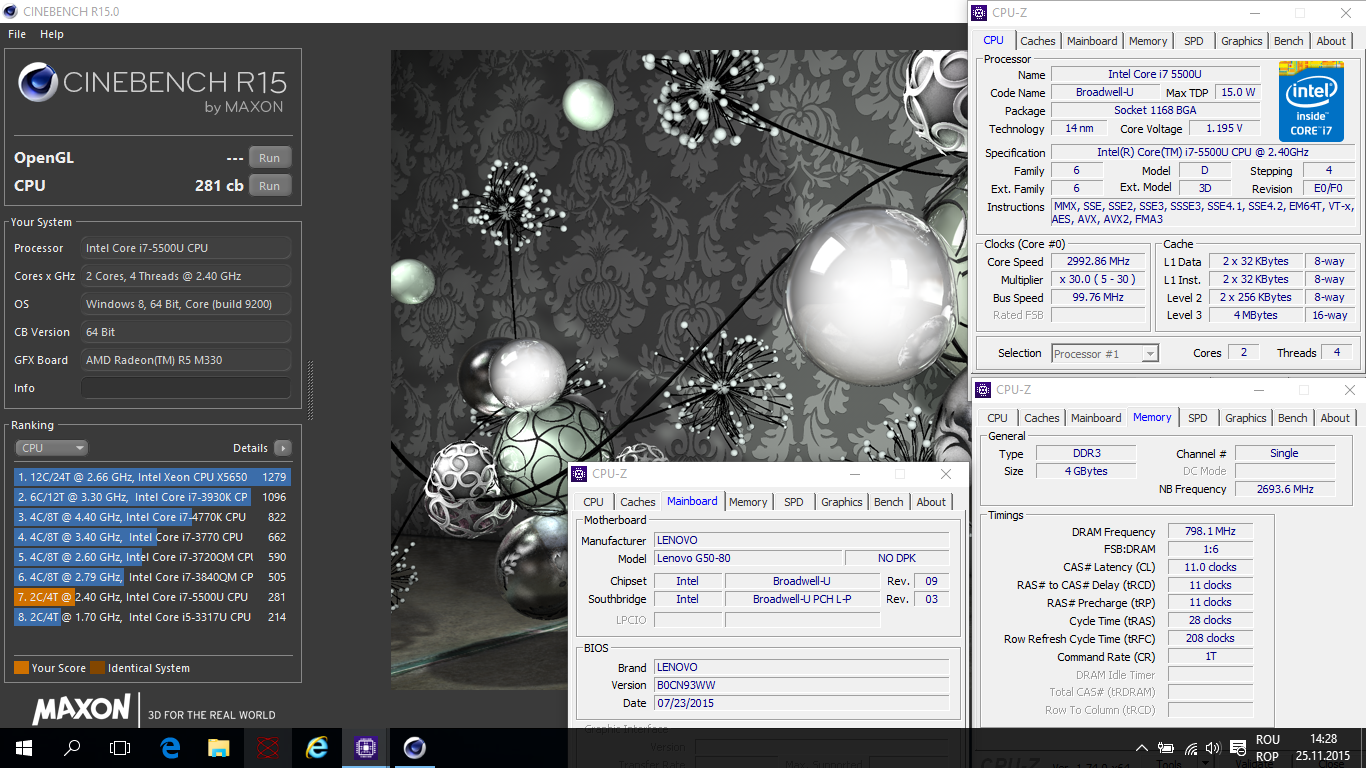Switch to Bench tab in CPU-Z Mainboard window
The height and width of the screenshot is (768, 1366).
(x=888, y=502)
